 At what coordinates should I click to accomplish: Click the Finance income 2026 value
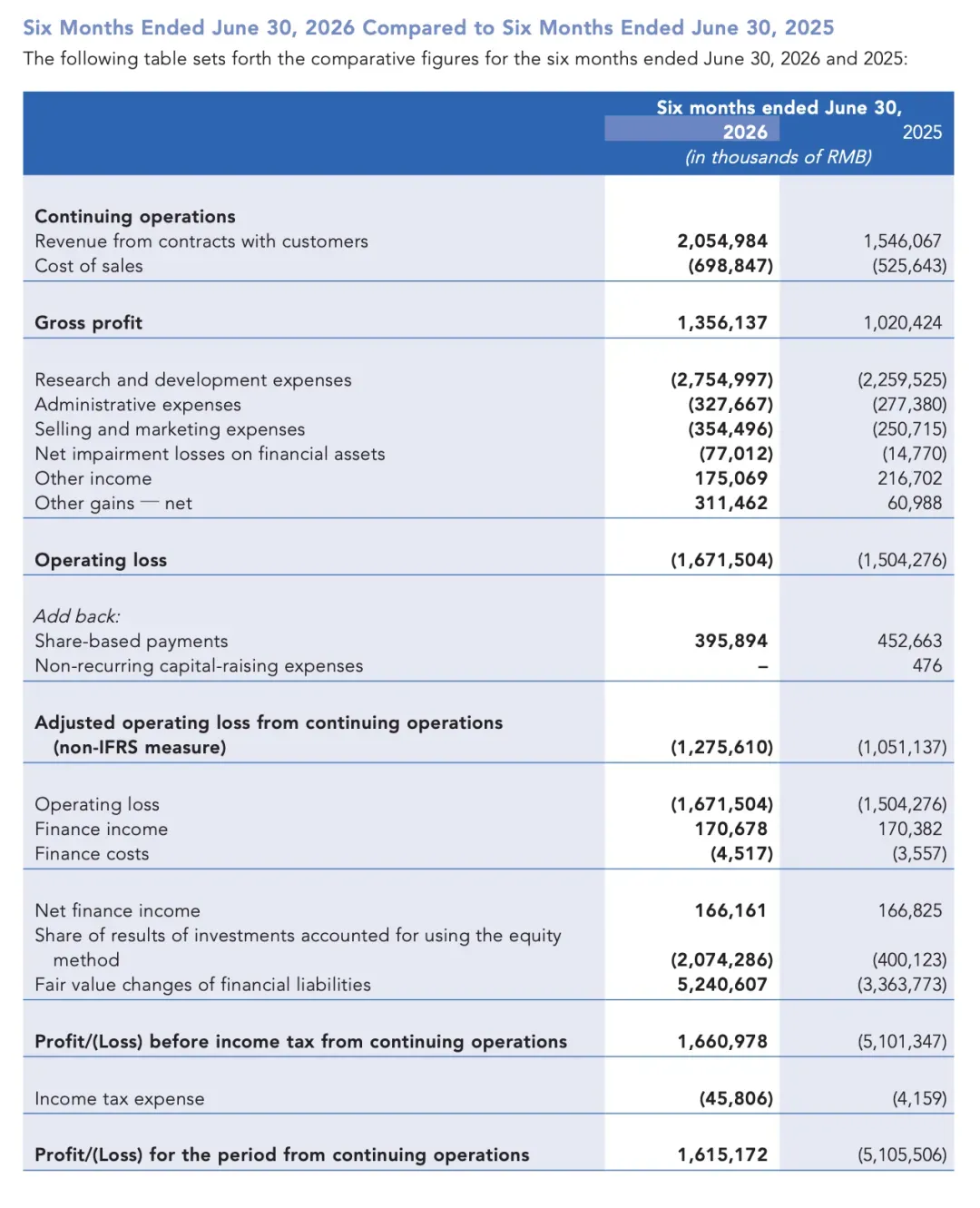[731, 829]
